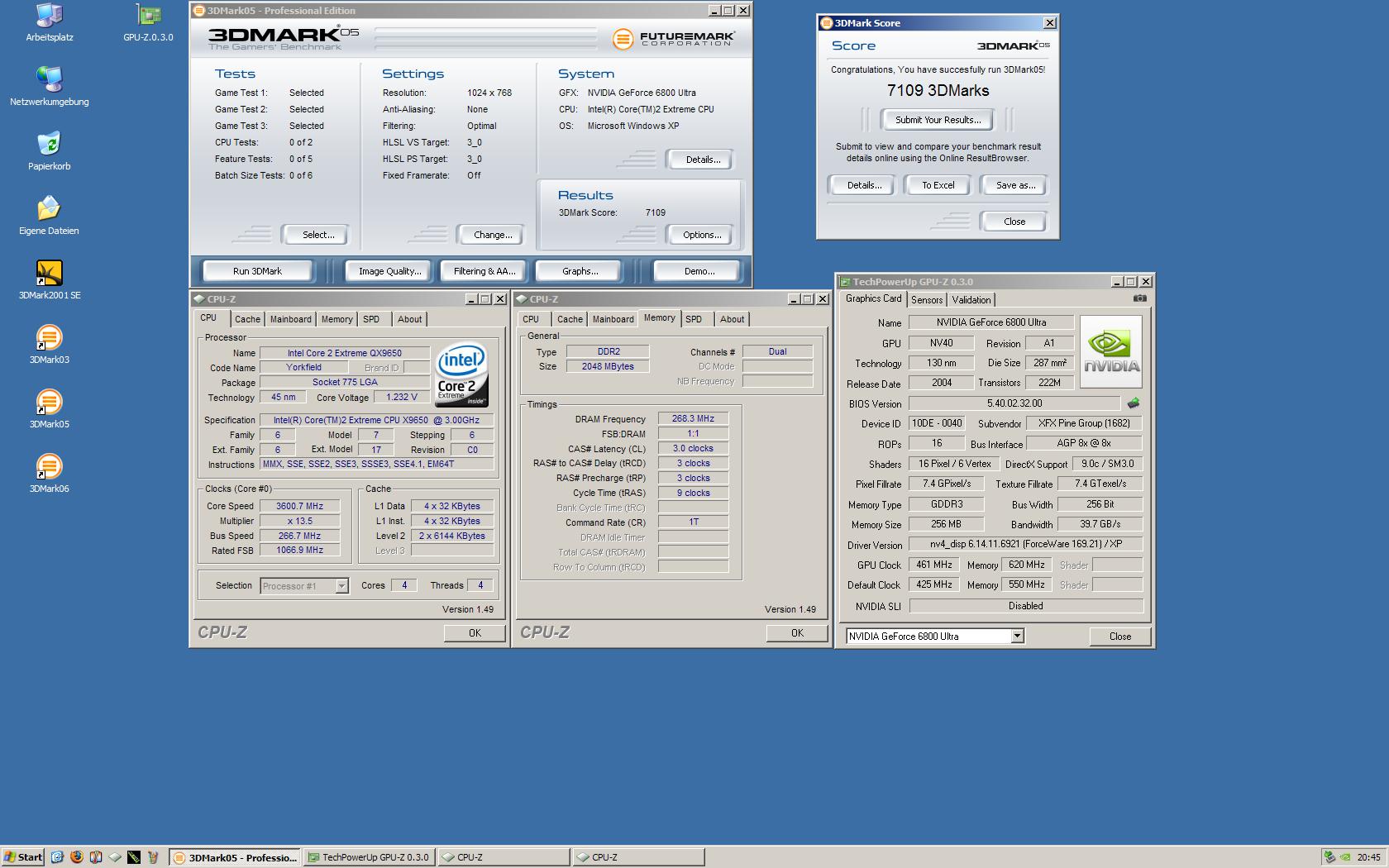Screen dimensions: 1389x868
Task: Click the Run 3DMark button
Action: click(257, 271)
